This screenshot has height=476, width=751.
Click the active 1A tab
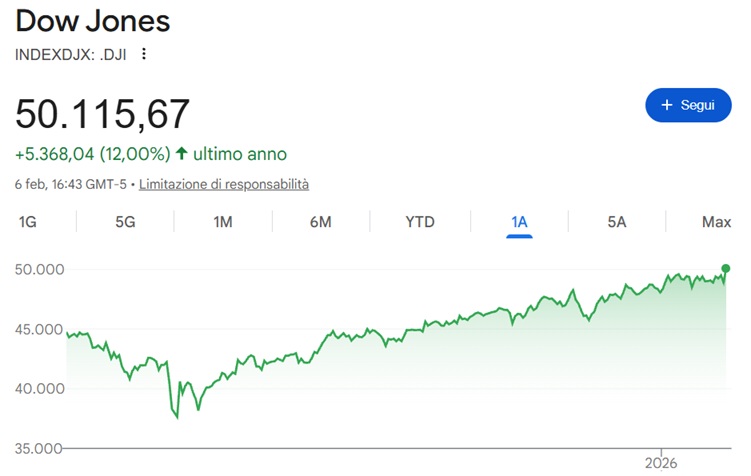(x=519, y=222)
